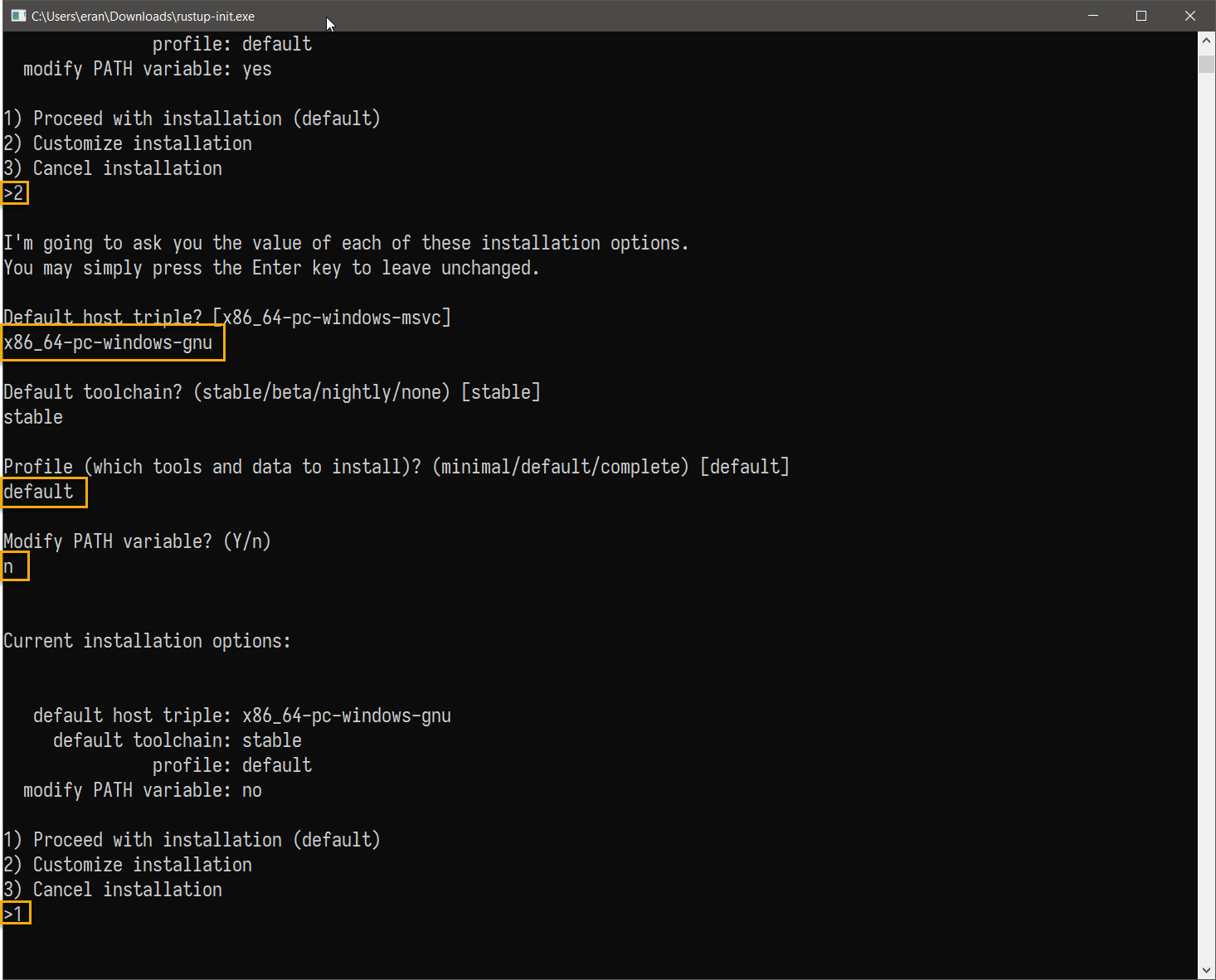Click the "Default toolchain?" question line
Viewport: 1216px width, 980px height.
click(x=271, y=392)
